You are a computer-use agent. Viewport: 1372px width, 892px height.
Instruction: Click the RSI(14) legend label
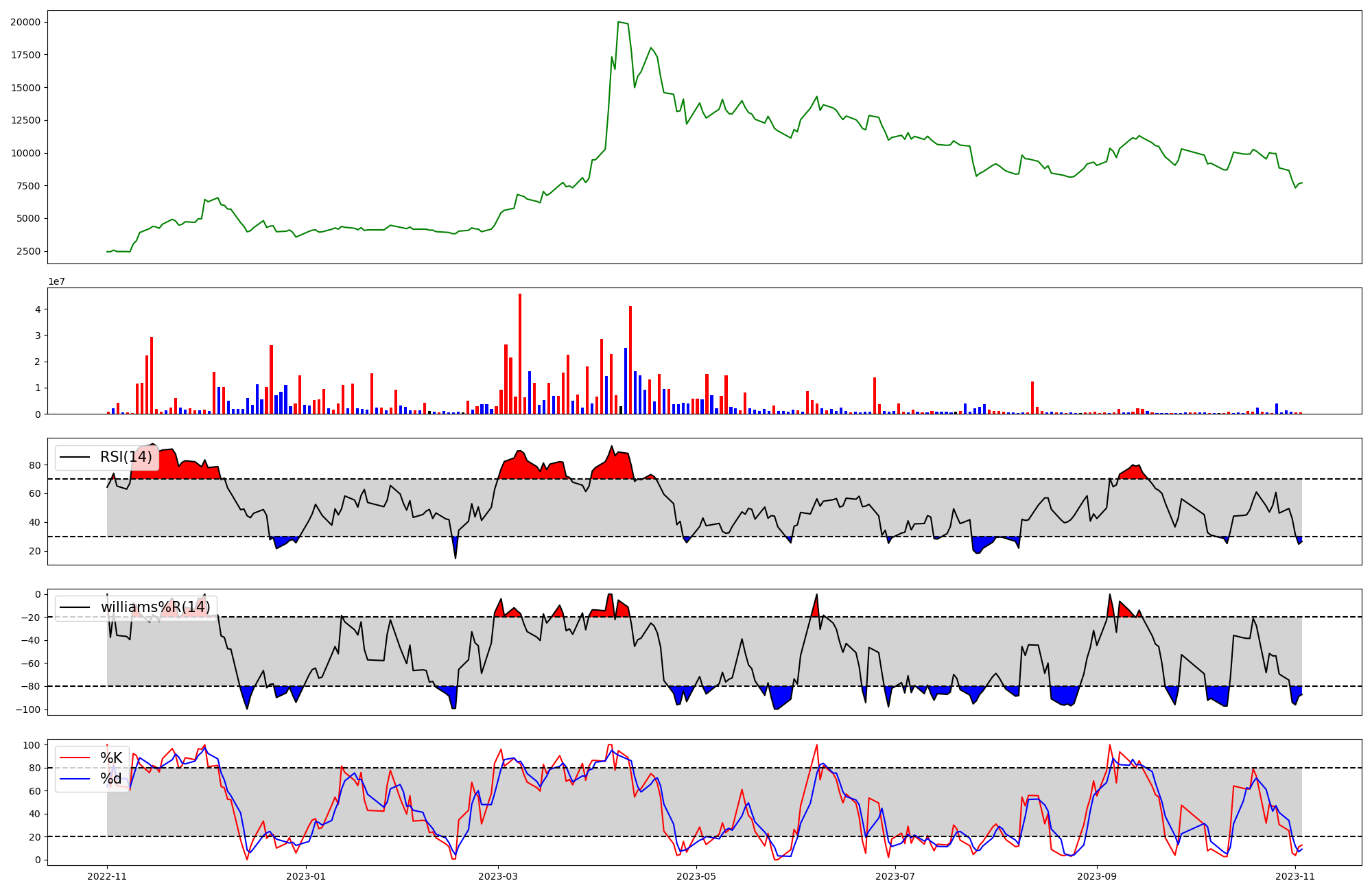[x=126, y=457]
